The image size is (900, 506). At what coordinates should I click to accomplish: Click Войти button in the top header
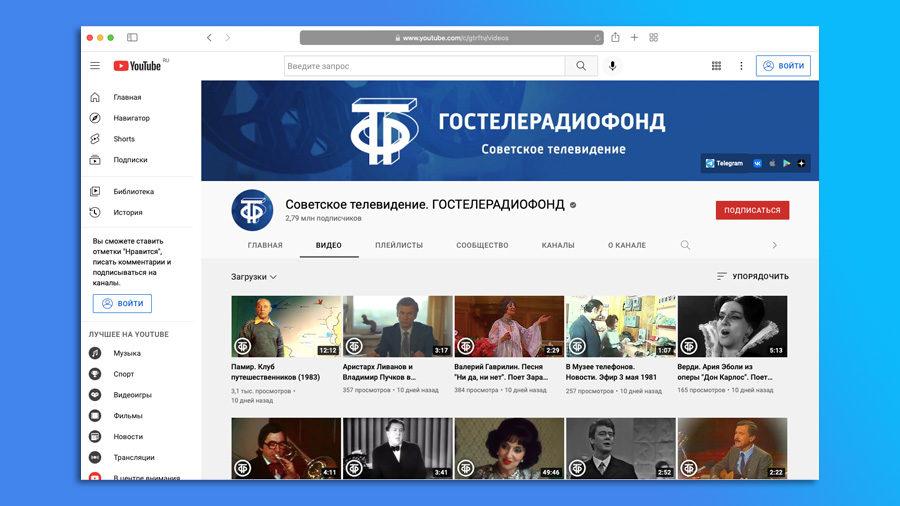[x=783, y=66]
